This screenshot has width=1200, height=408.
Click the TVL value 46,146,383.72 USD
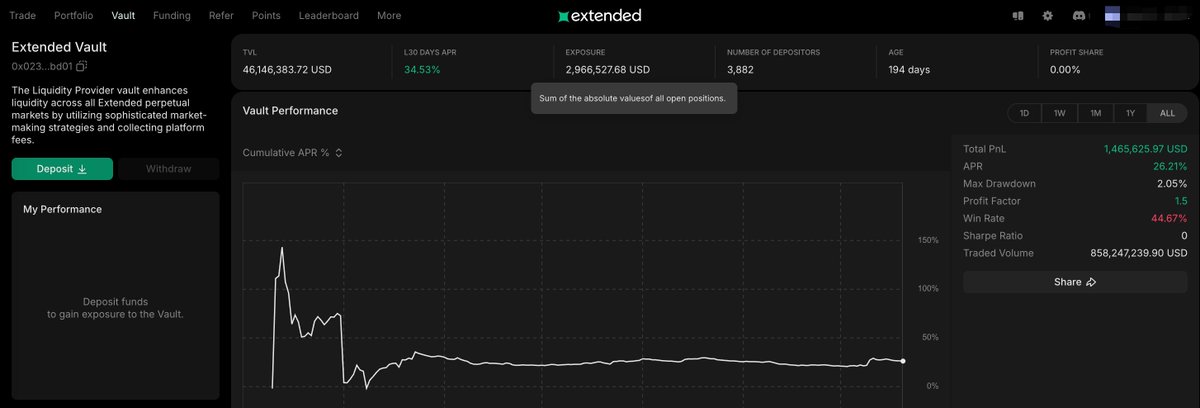coord(287,70)
